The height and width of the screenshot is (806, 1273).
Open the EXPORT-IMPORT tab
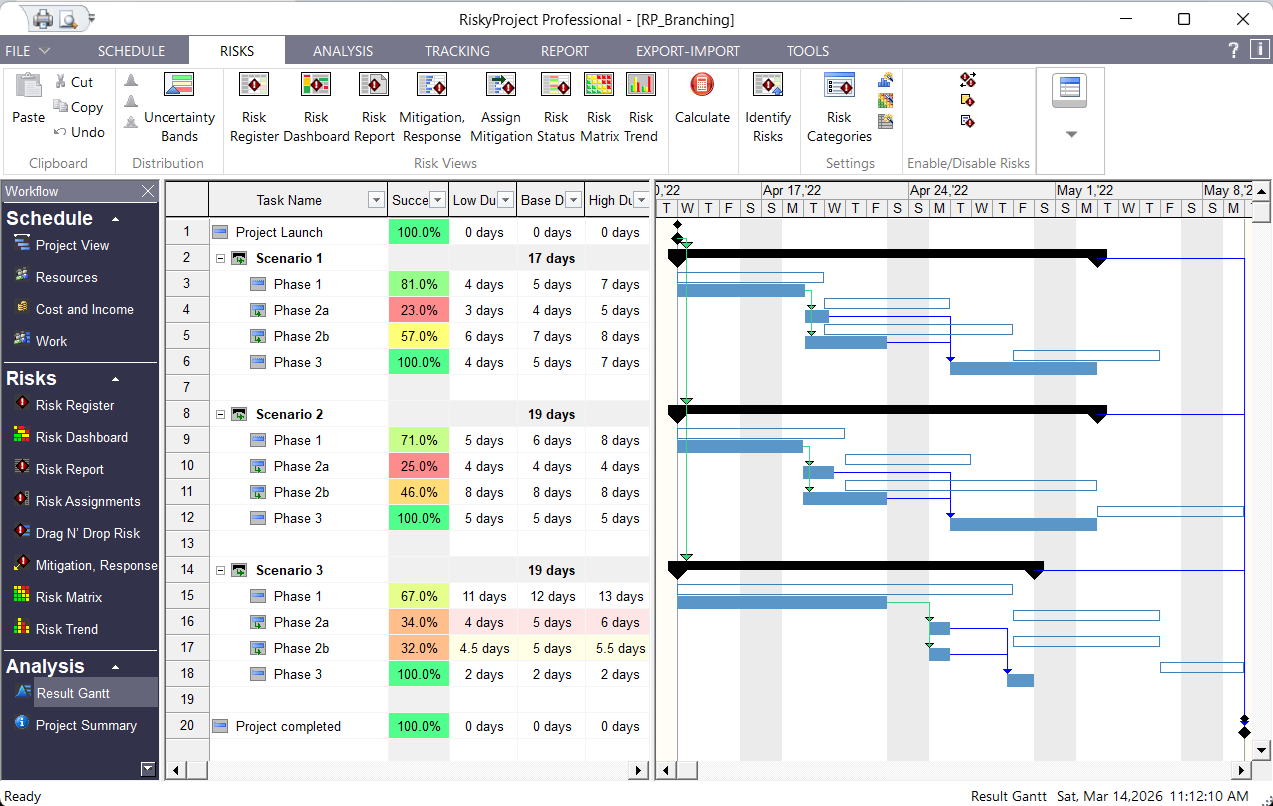pos(687,50)
